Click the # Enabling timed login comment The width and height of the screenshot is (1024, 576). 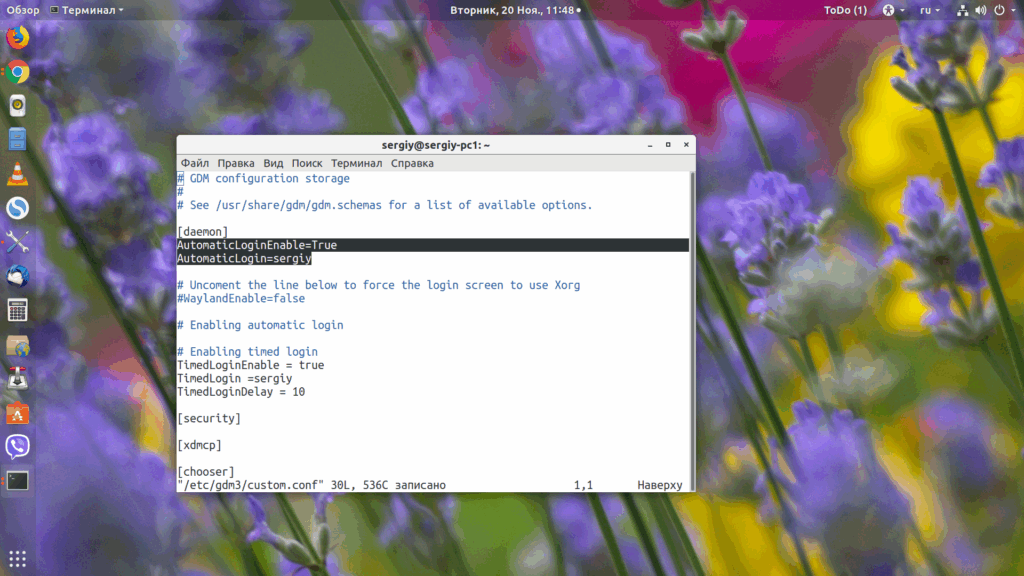[248, 352]
